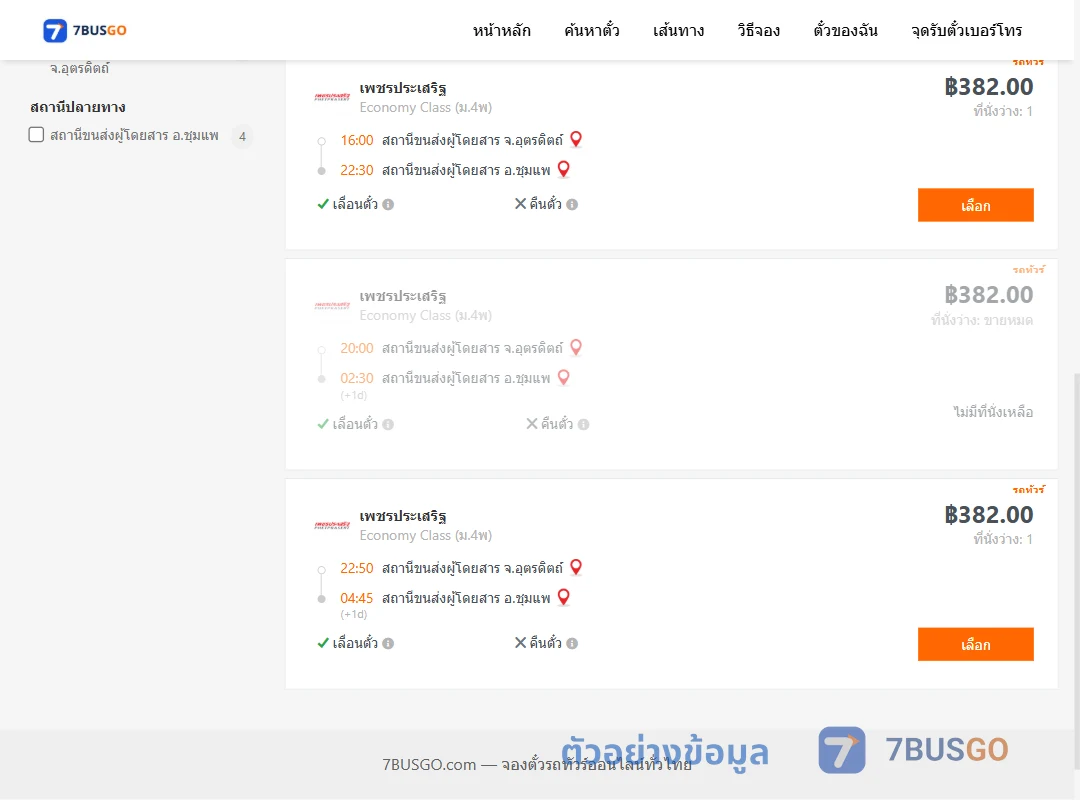Screen dimensions: 1080x800
Task: Select the 16:00 trip with เลือก button
Action: point(975,205)
